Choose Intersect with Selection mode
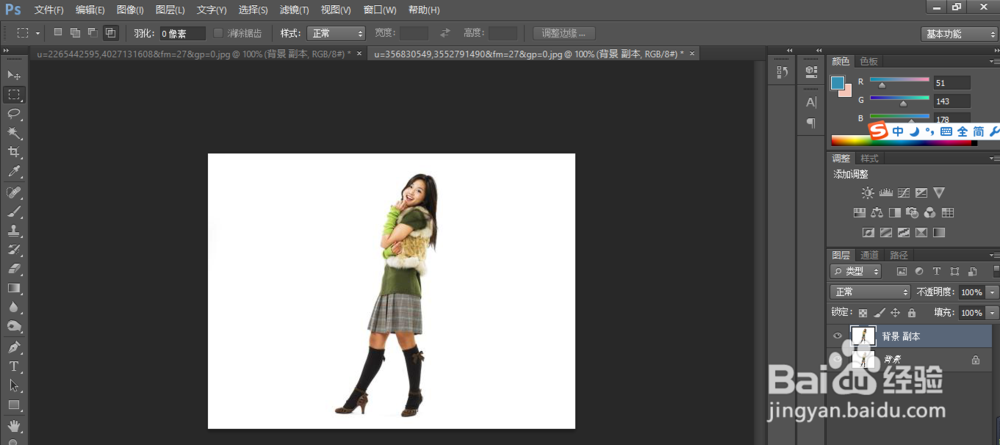This screenshot has width=1000, height=445. pyautogui.click(x=111, y=33)
